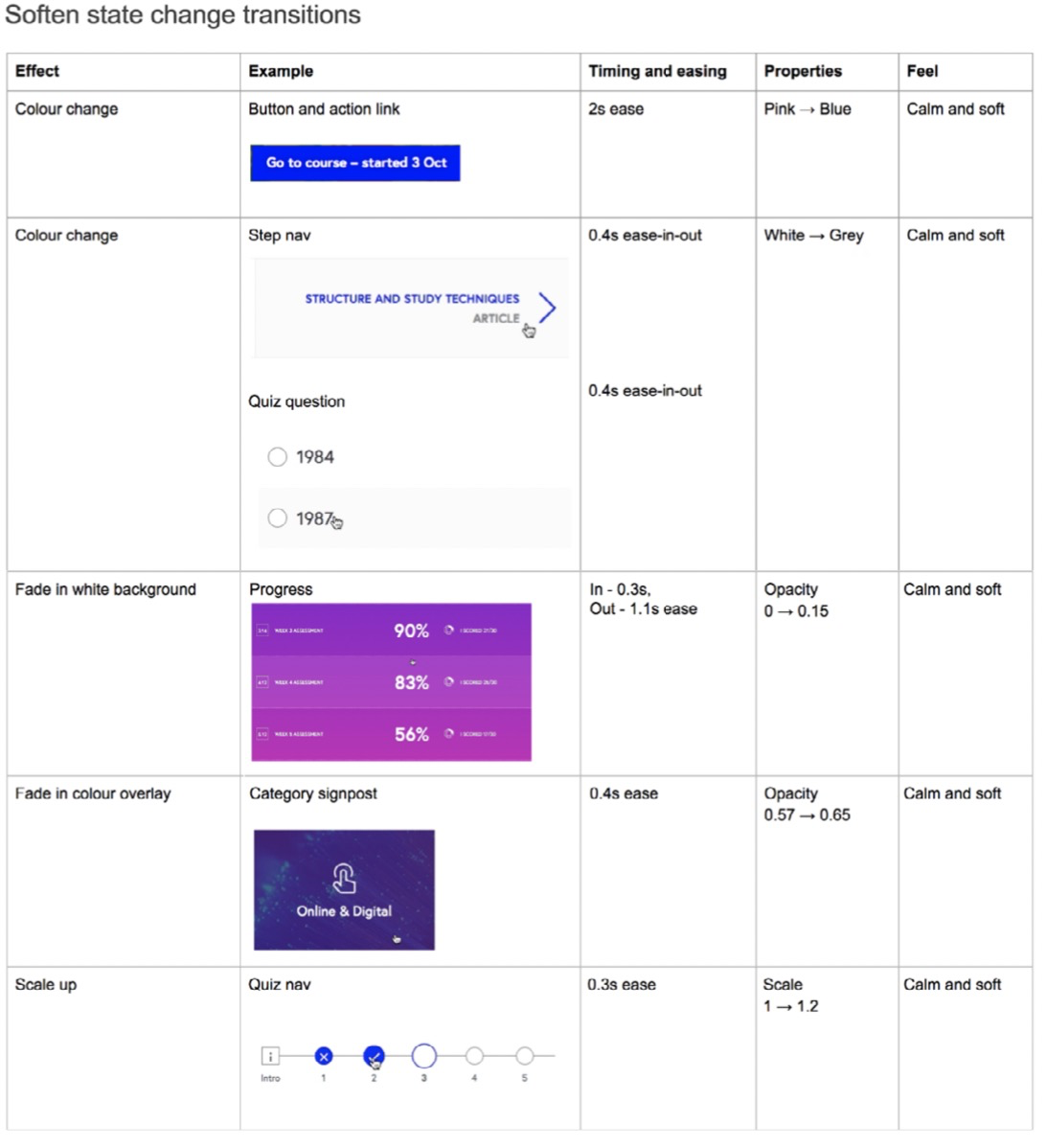Click Go to course – started 3 Oct button

tap(355, 163)
